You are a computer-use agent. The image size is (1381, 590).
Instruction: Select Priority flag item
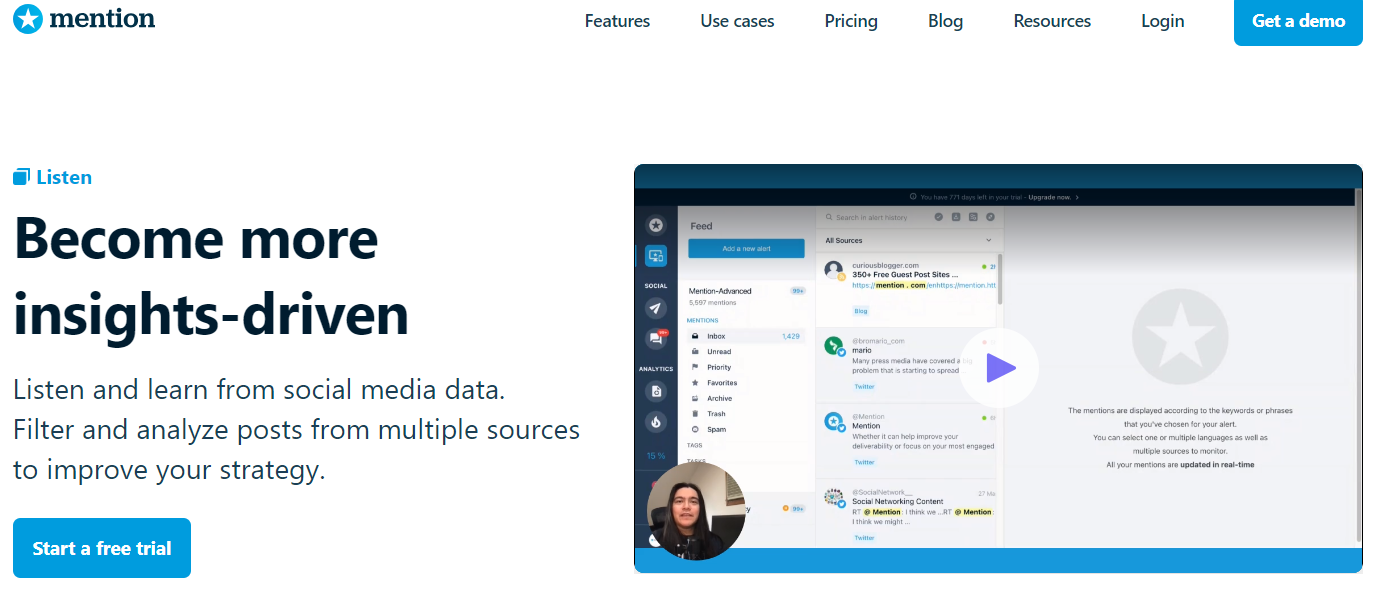coord(745,367)
